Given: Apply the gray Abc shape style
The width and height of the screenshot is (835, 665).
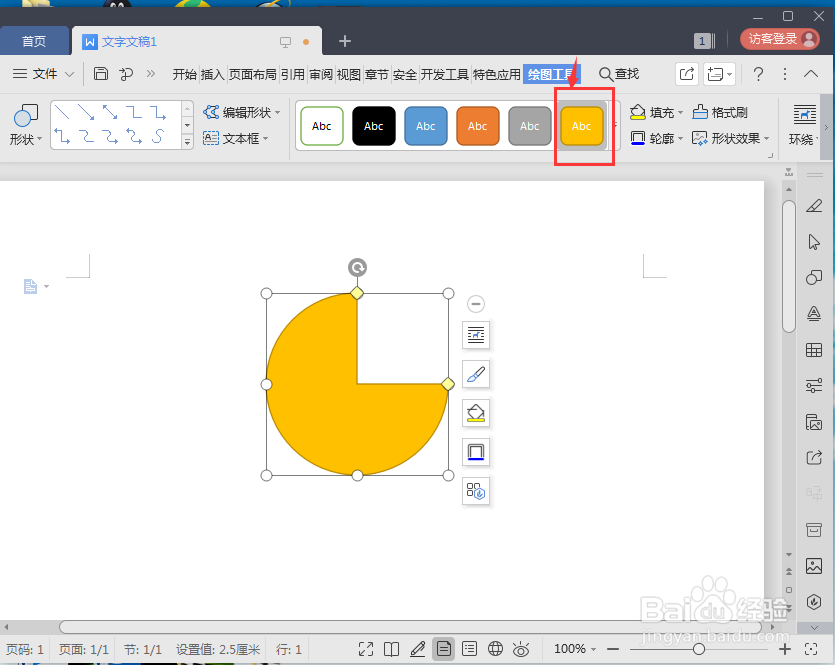Looking at the screenshot, I should pos(529,126).
